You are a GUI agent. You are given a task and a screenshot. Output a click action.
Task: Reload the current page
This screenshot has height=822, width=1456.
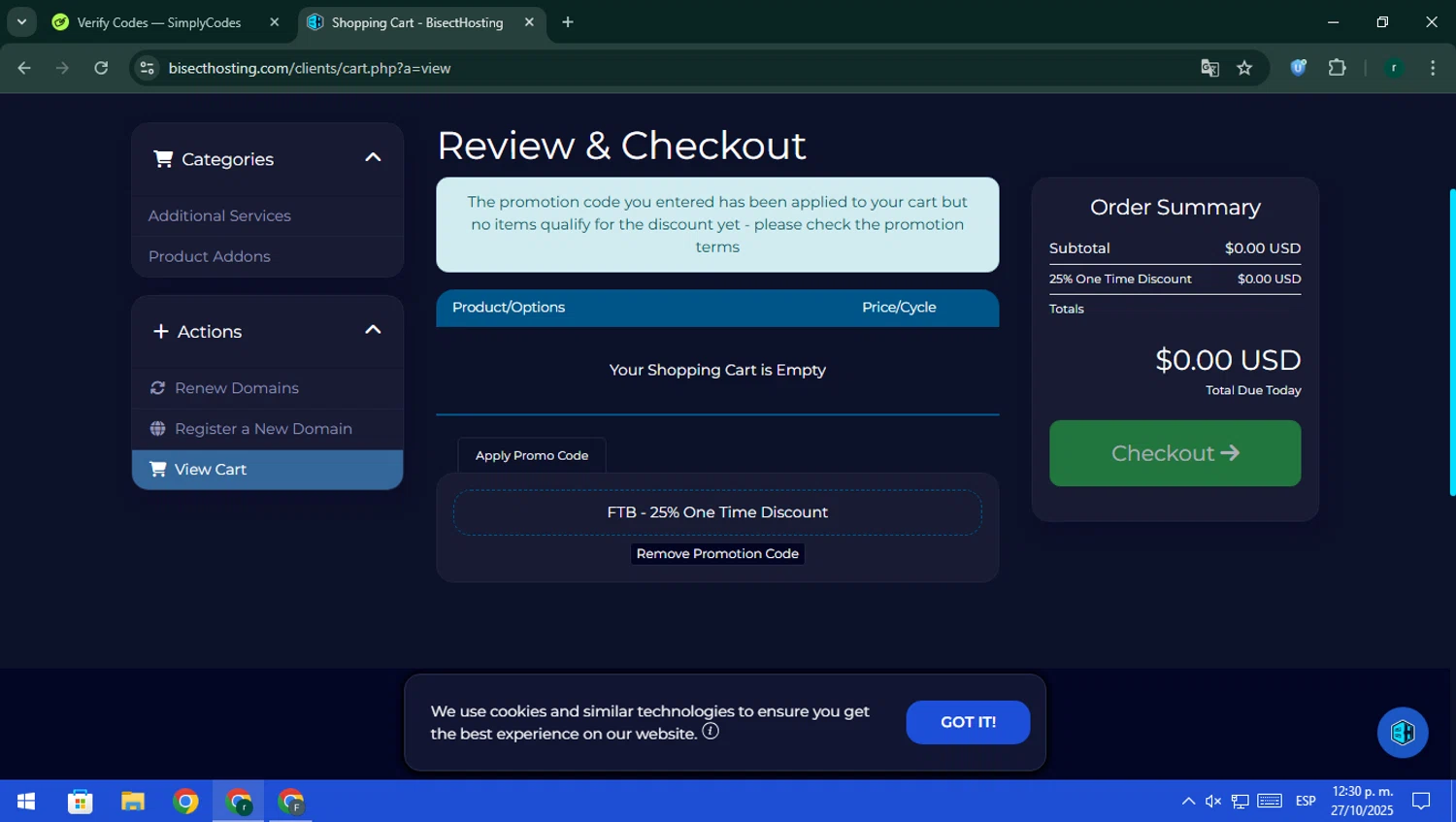[101, 68]
